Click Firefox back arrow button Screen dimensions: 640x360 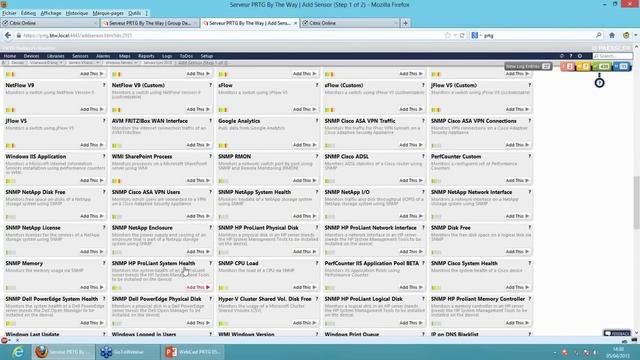click(x=8, y=36)
